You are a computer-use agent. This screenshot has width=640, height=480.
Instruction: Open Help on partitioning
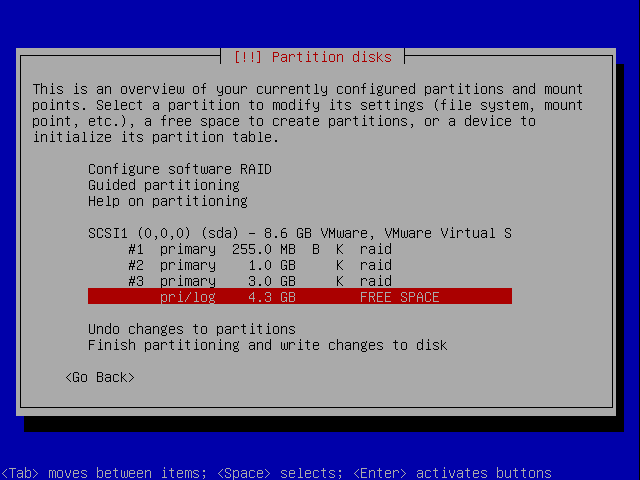(x=168, y=201)
